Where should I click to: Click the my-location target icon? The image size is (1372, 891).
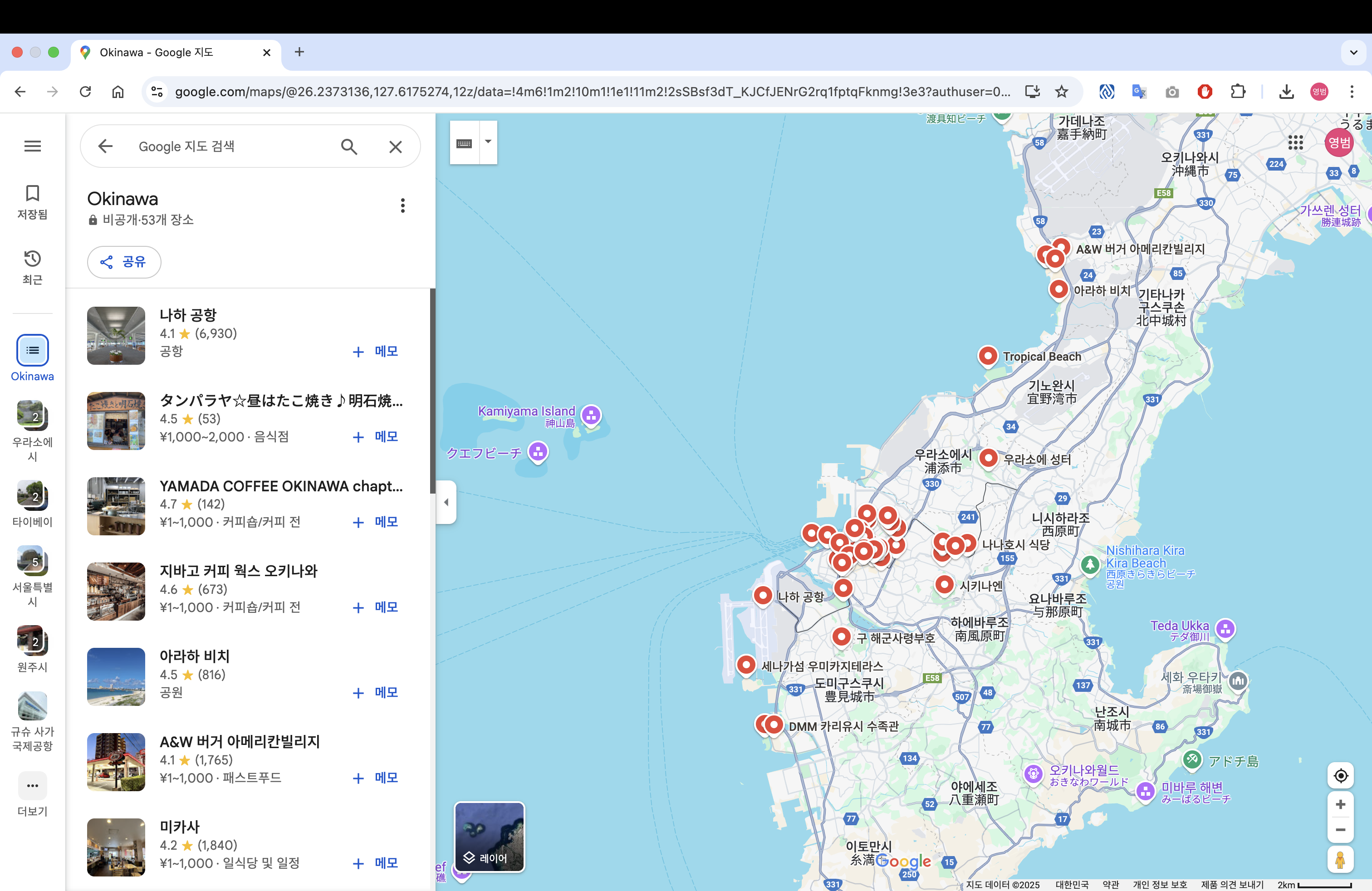(x=1341, y=776)
